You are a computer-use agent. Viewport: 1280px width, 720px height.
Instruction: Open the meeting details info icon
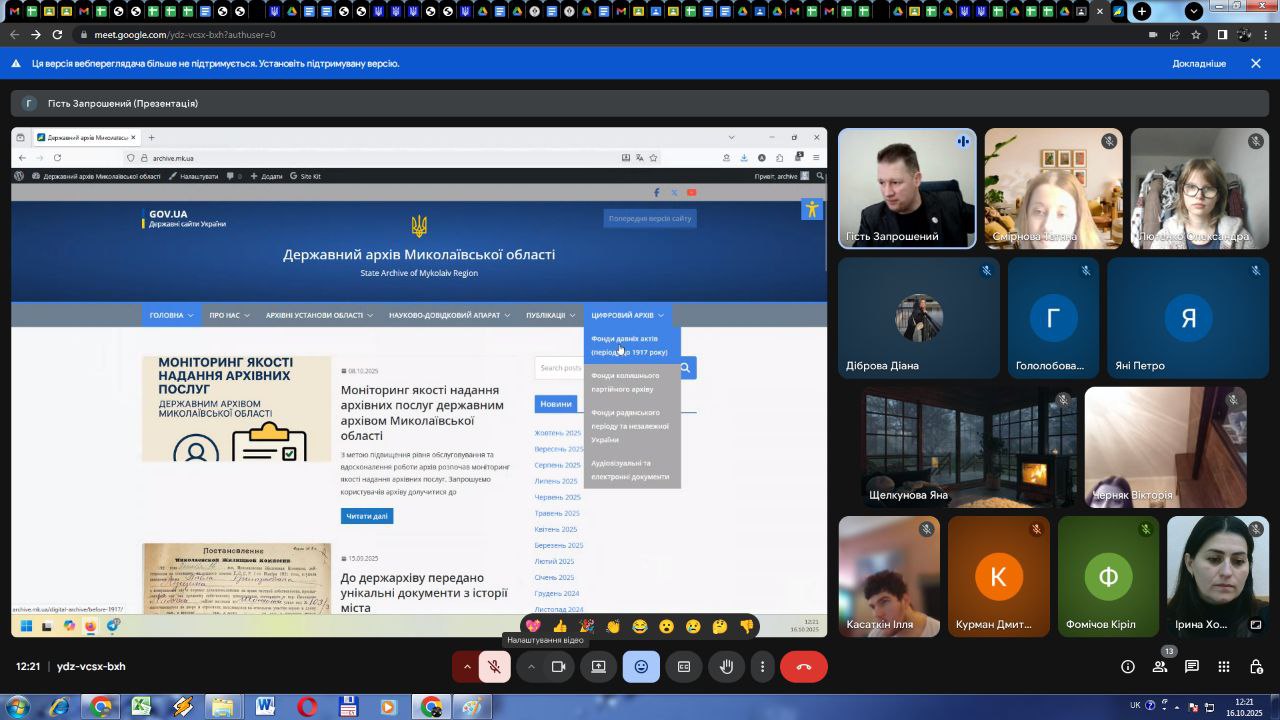click(x=1128, y=667)
